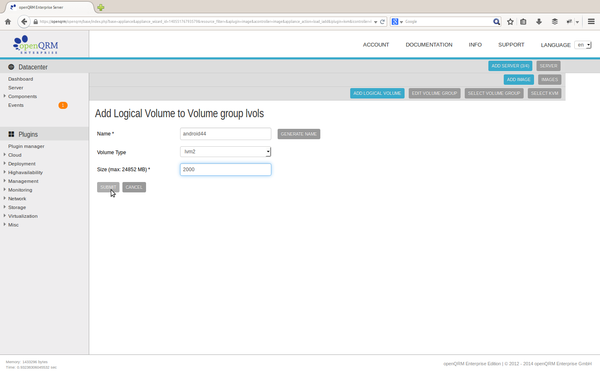Open the downloads arrow icon

[539, 22]
